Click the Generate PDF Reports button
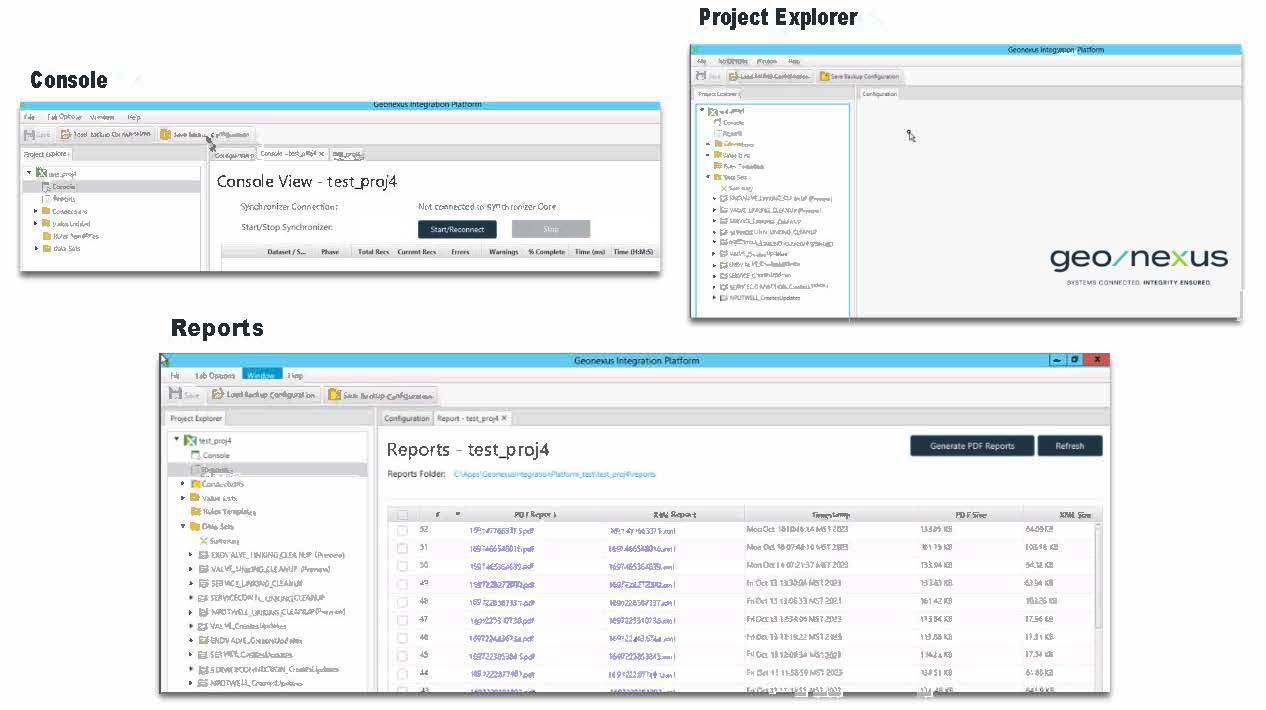Viewport: 1266px width, 710px height. [x=972, y=446]
